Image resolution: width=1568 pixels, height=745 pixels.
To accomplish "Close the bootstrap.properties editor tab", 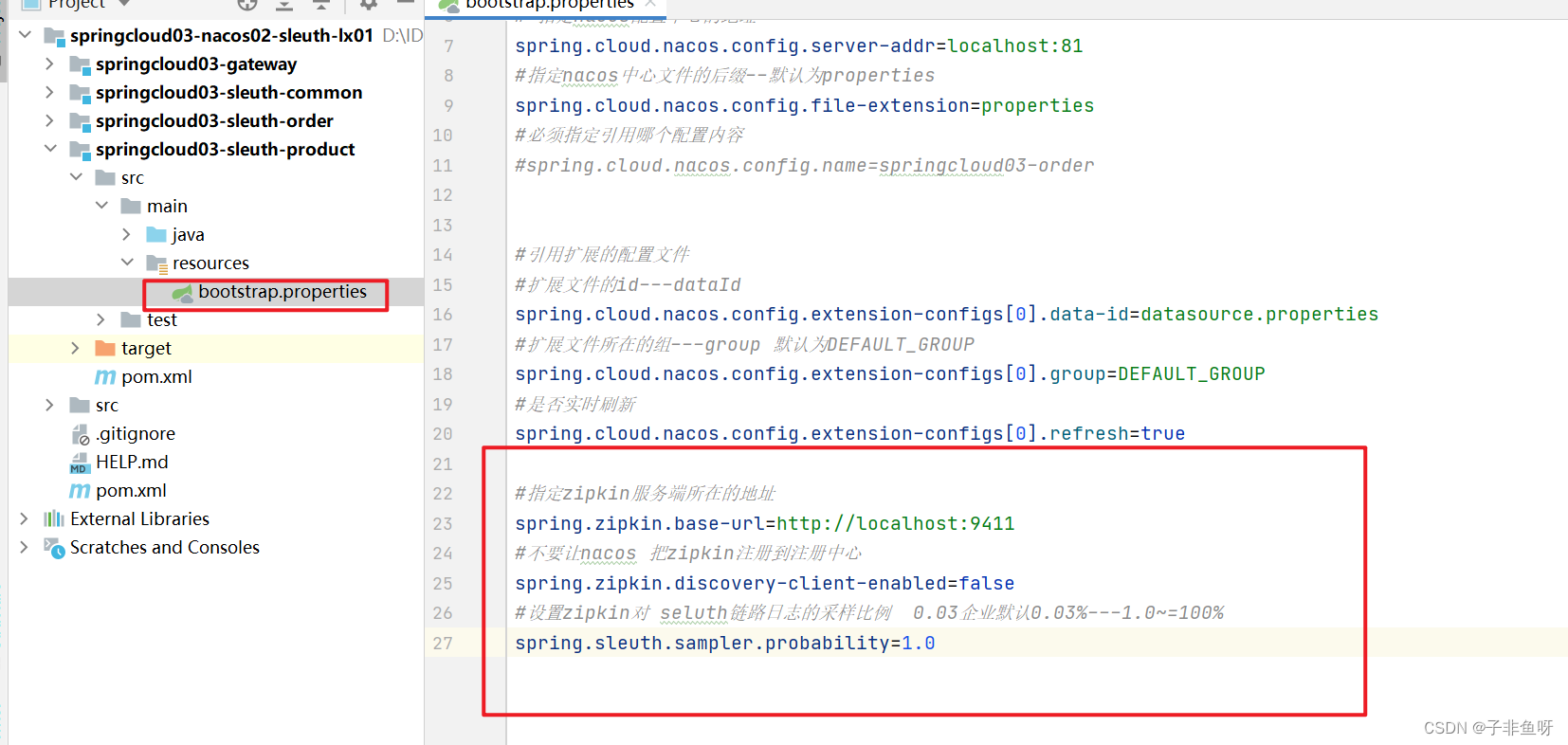I will (x=650, y=3).
